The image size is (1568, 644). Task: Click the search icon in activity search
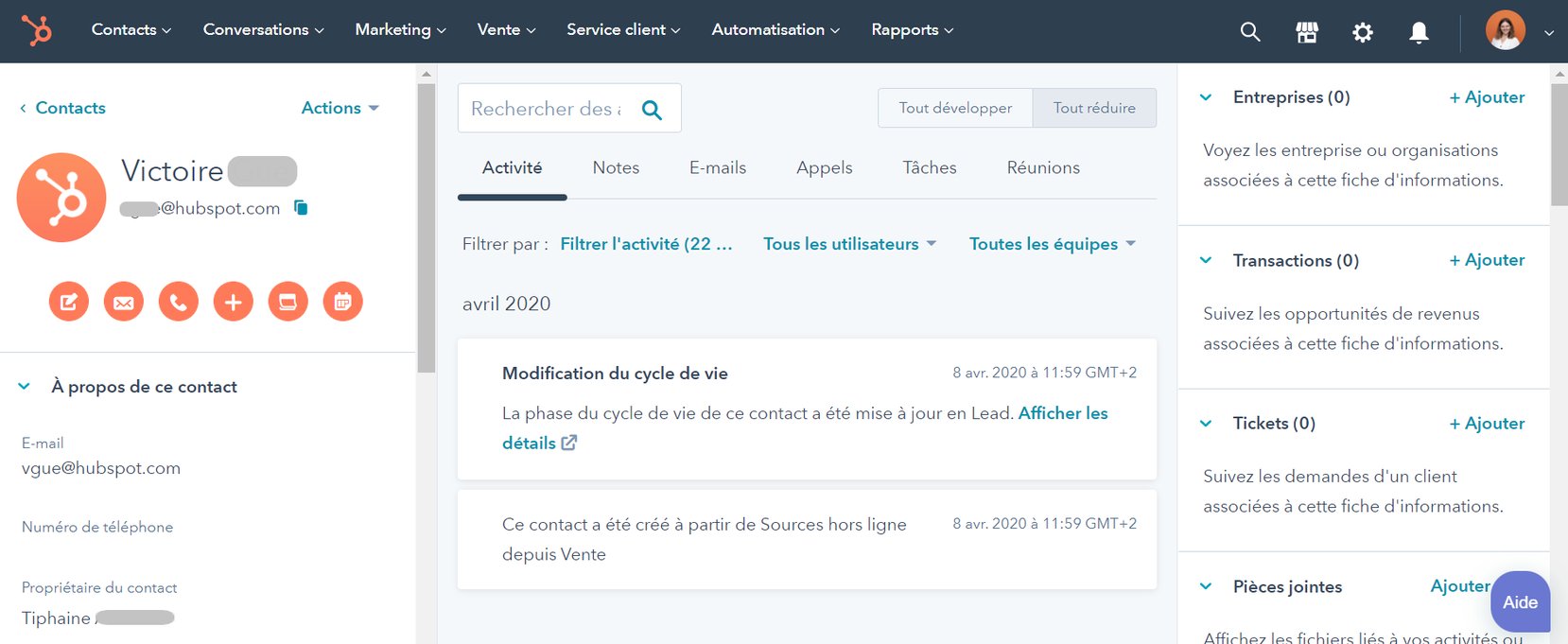click(652, 110)
